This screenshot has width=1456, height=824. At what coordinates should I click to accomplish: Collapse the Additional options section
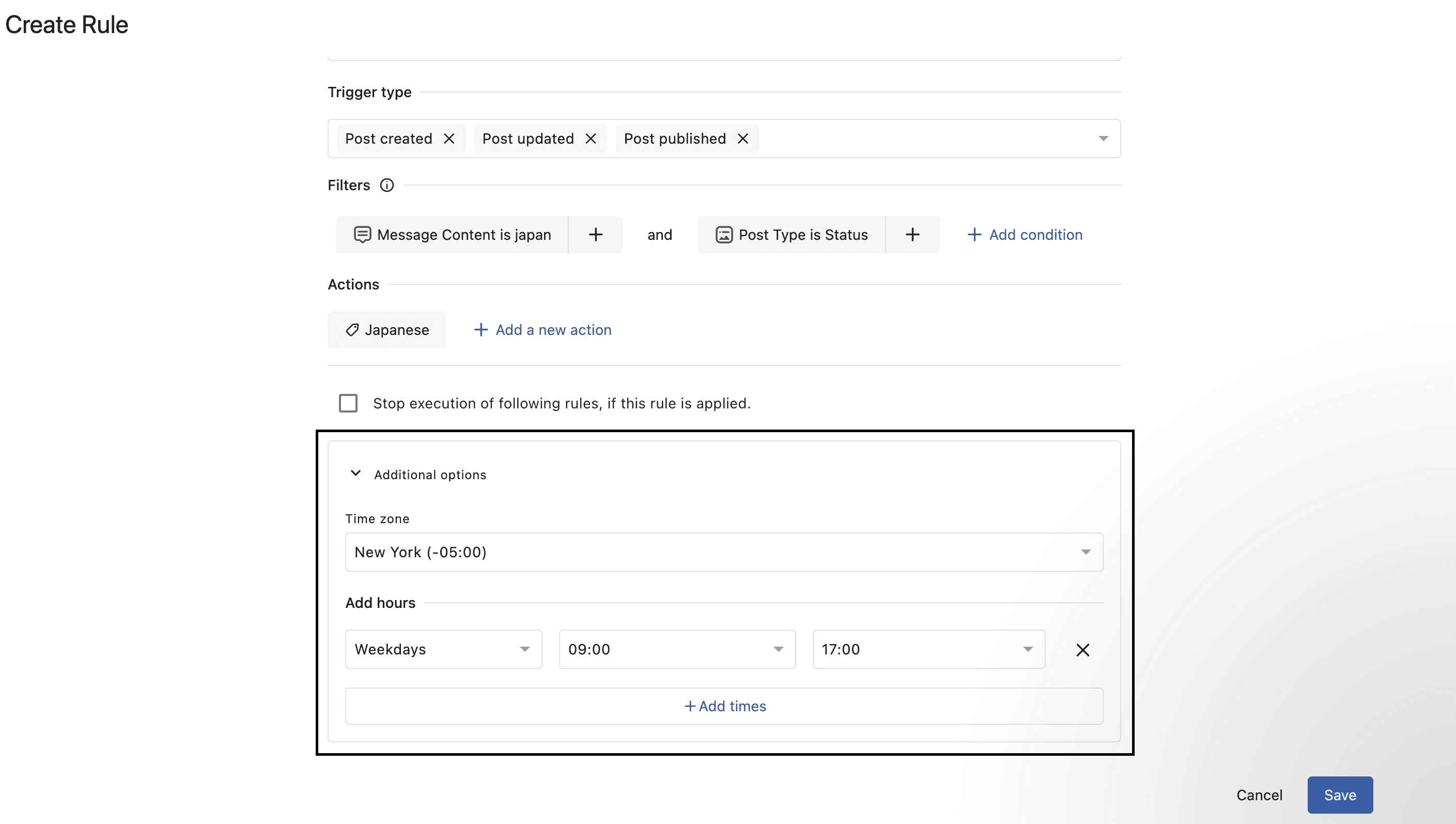pyautogui.click(x=356, y=474)
